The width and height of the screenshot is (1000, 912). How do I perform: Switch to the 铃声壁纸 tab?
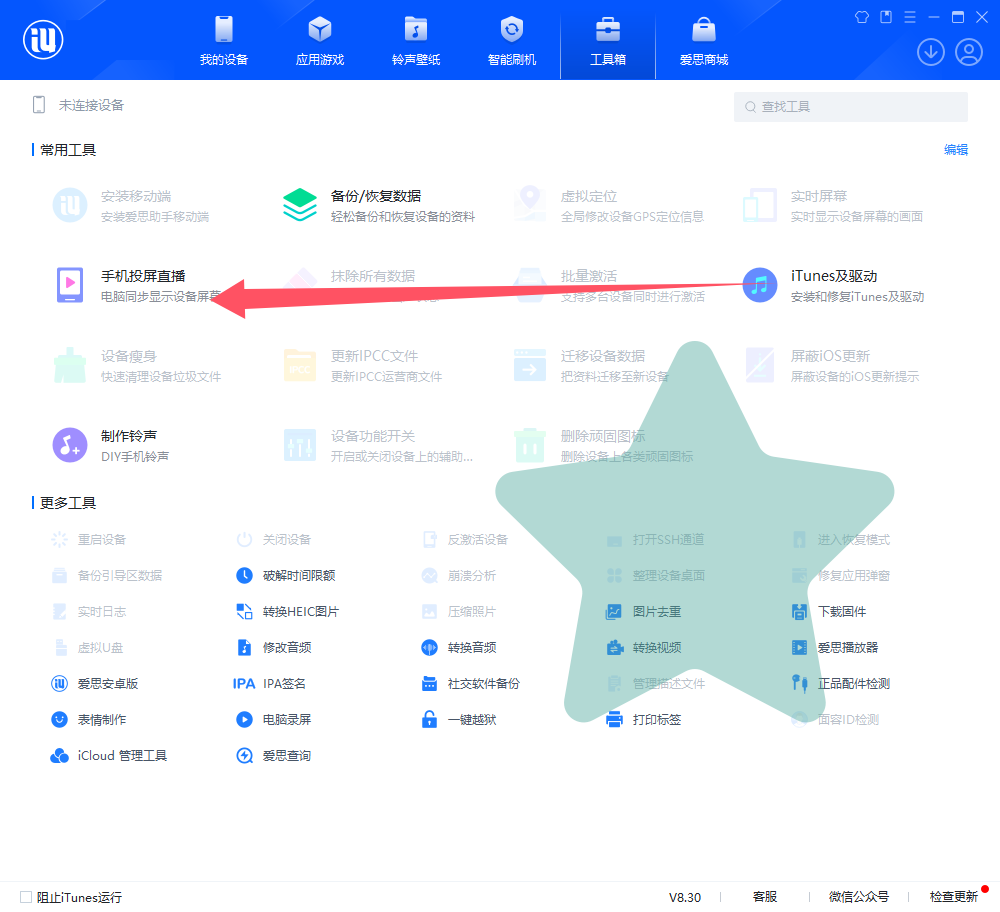[416, 40]
